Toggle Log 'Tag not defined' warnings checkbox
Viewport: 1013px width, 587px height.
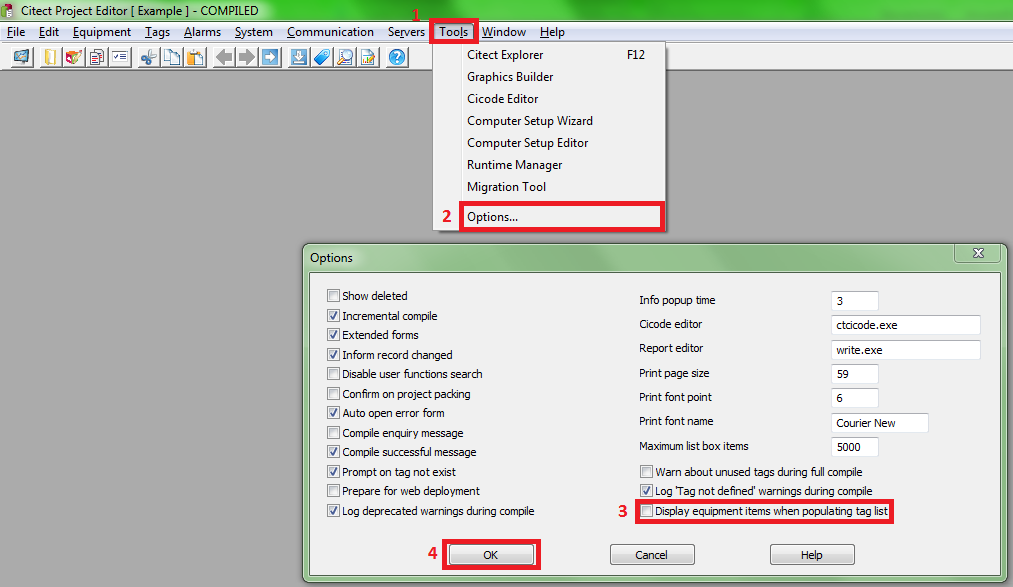coord(646,491)
